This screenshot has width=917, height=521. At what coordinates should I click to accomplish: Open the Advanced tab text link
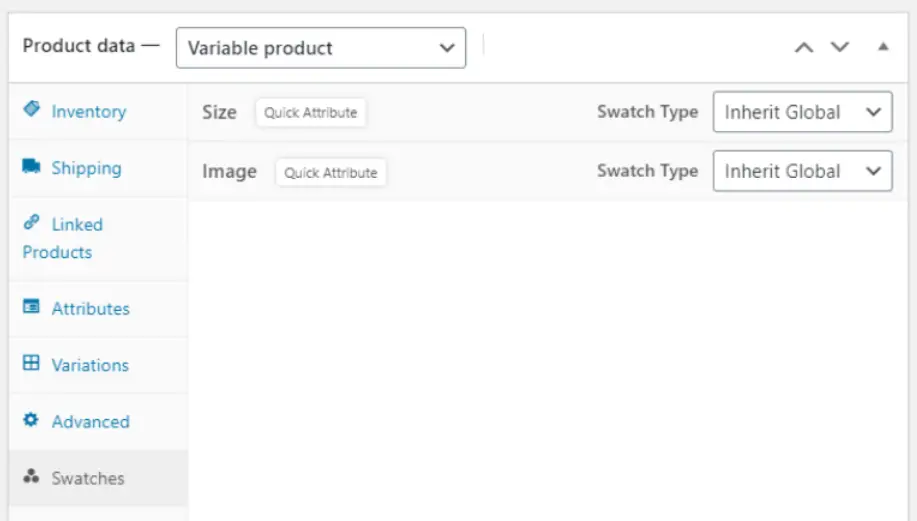coord(90,421)
